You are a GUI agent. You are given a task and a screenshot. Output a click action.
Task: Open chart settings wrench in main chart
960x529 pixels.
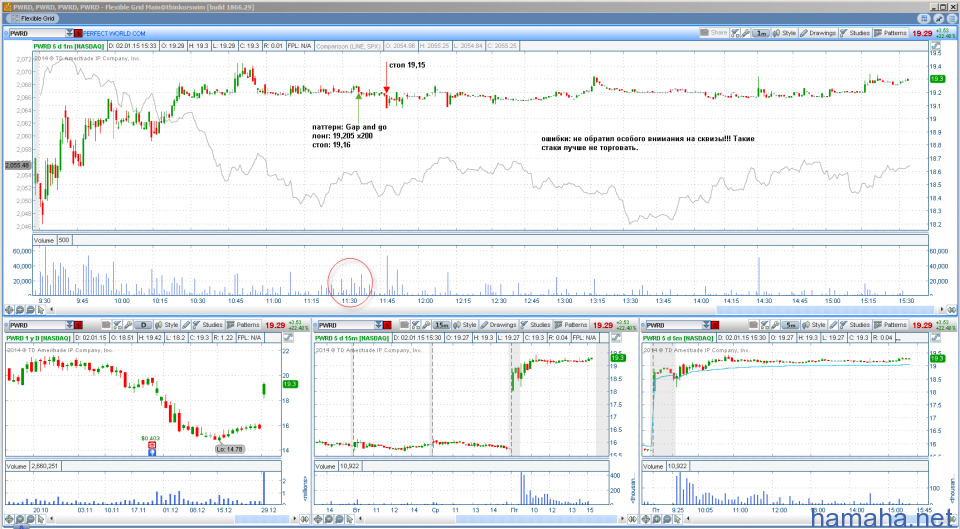[x=746, y=33]
